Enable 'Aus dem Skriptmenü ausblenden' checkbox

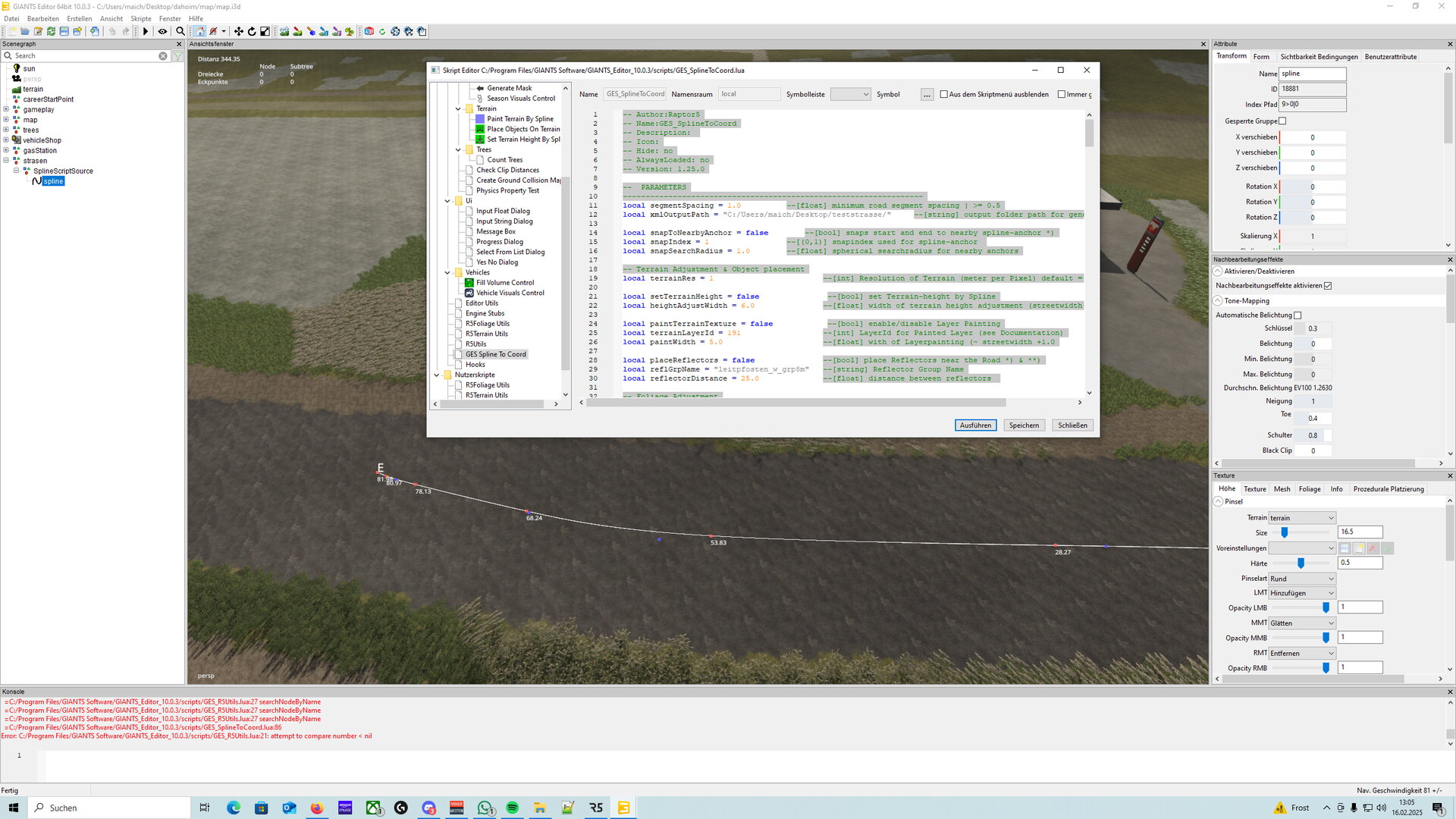(x=944, y=94)
